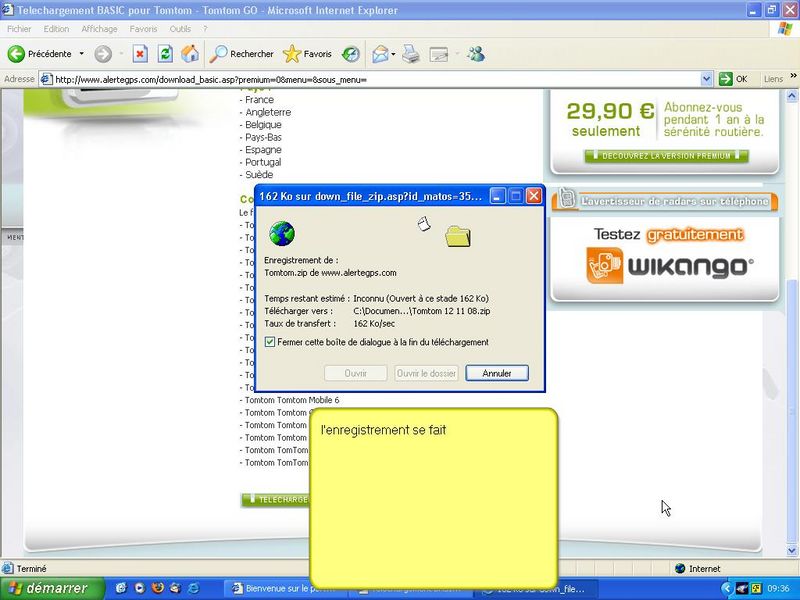Click the 'Belgique' country entry

[263, 124]
